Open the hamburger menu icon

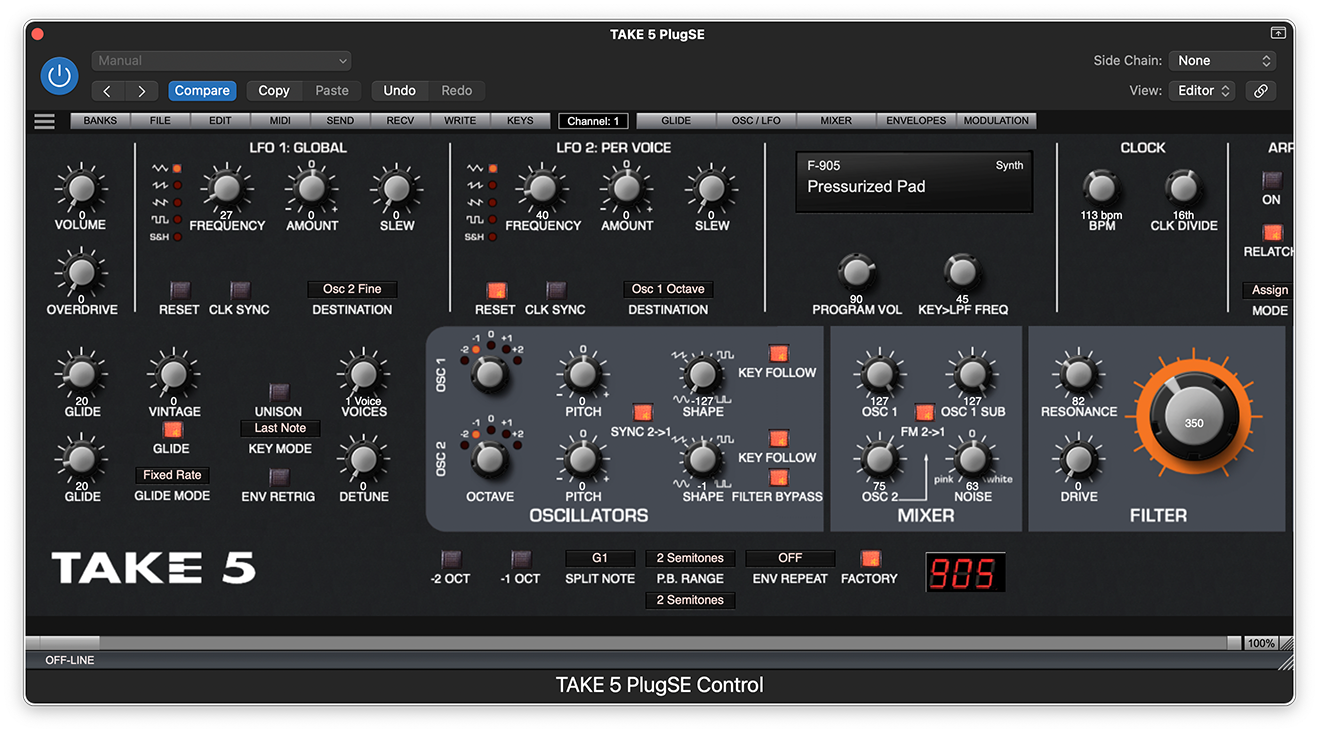[x=44, y=121]
